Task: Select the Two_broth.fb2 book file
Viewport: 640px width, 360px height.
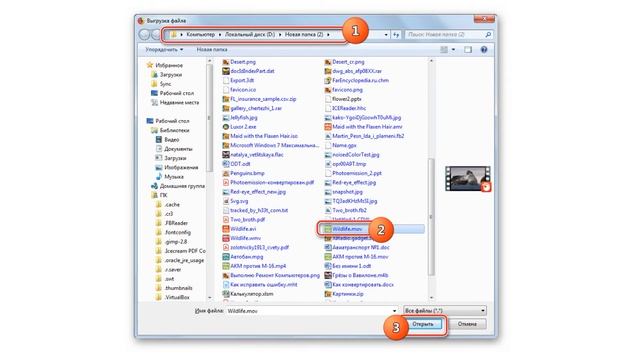Action: click(346, 210)
